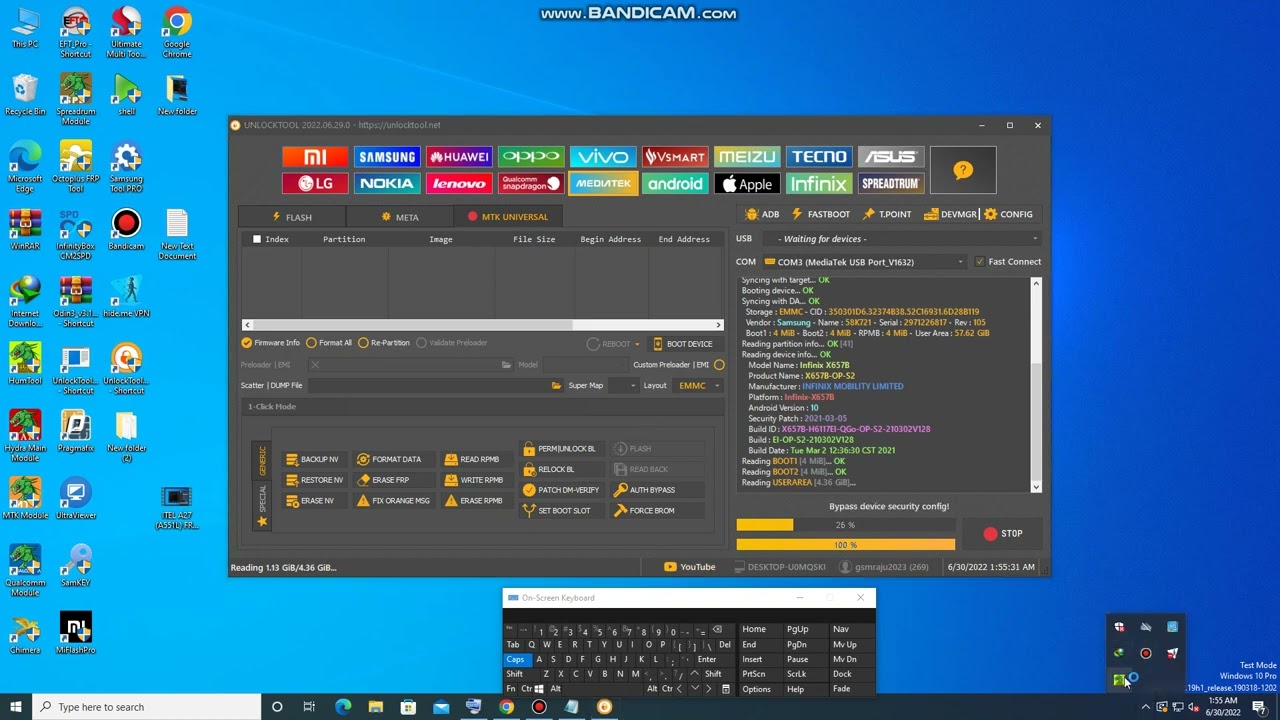Screen dimensions: 1280x720
Task: Select the Tecno brand icon
Action: 819,157
